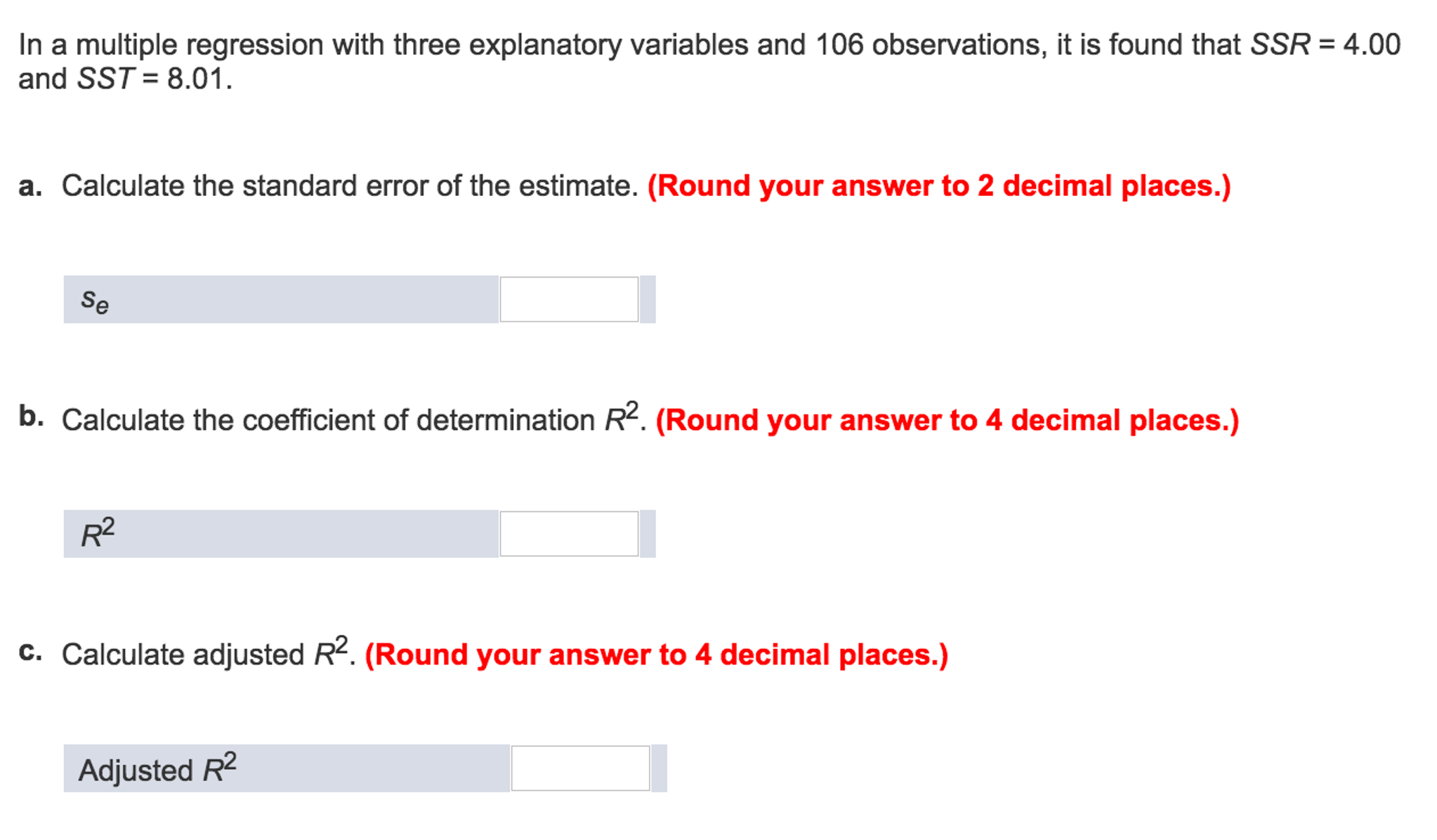The height and width of the screenshot is (840, 1437).
Task: Select the Adjusted R² answer input field
Action: pyautogui.click(x=580, y=768)
